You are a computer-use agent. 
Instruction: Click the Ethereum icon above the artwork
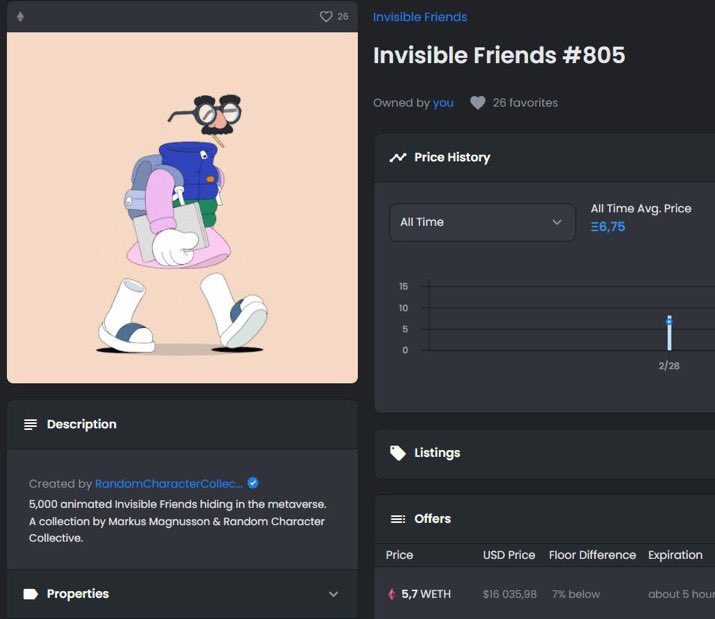20,17
